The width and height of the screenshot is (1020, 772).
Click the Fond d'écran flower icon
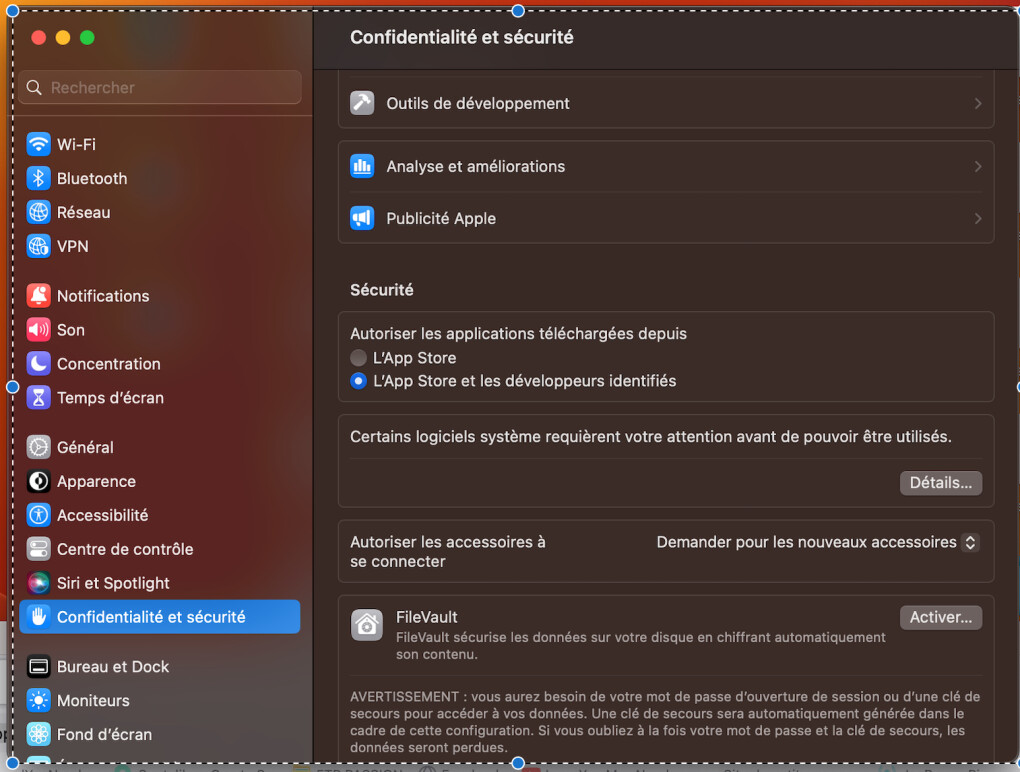(x=38, y=734)
